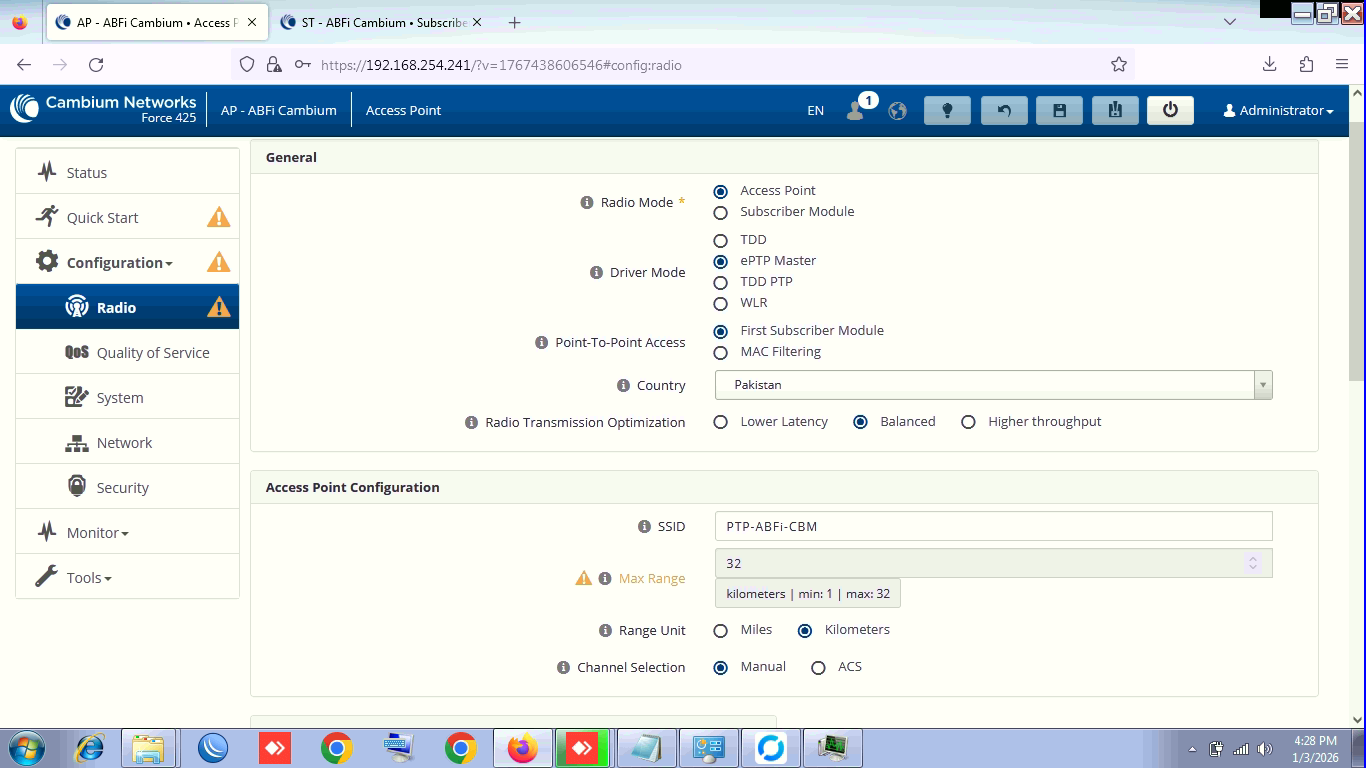Enable ACS channel selection
This screenshot has height=768, width=1366.
[x=818, y=668]
